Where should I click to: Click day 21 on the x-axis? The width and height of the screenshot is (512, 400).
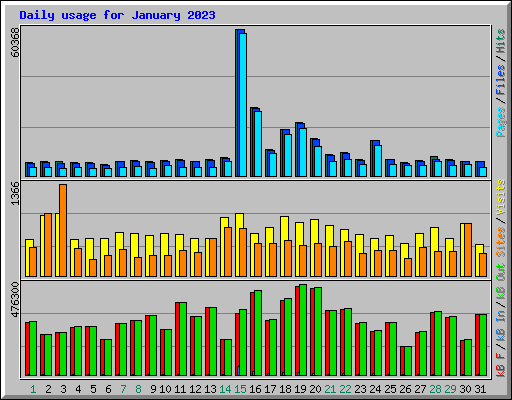pos(330,389)
